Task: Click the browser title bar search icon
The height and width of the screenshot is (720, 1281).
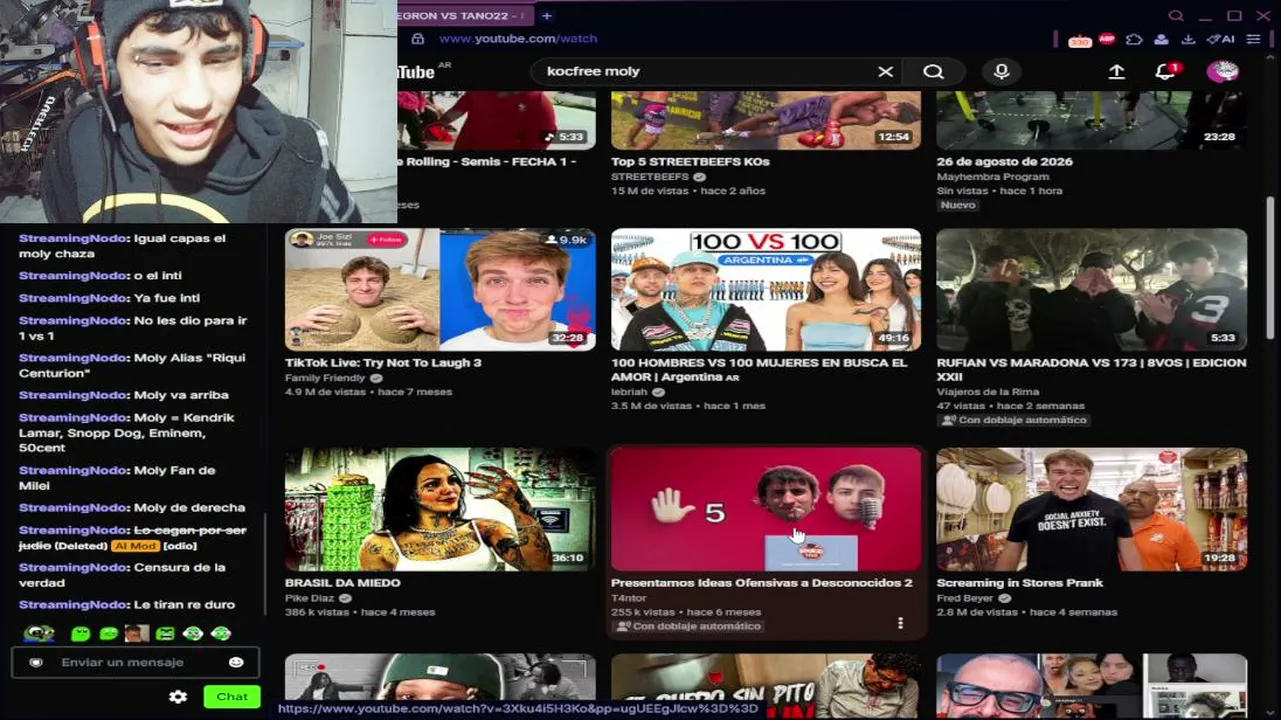Action: 1176,15
